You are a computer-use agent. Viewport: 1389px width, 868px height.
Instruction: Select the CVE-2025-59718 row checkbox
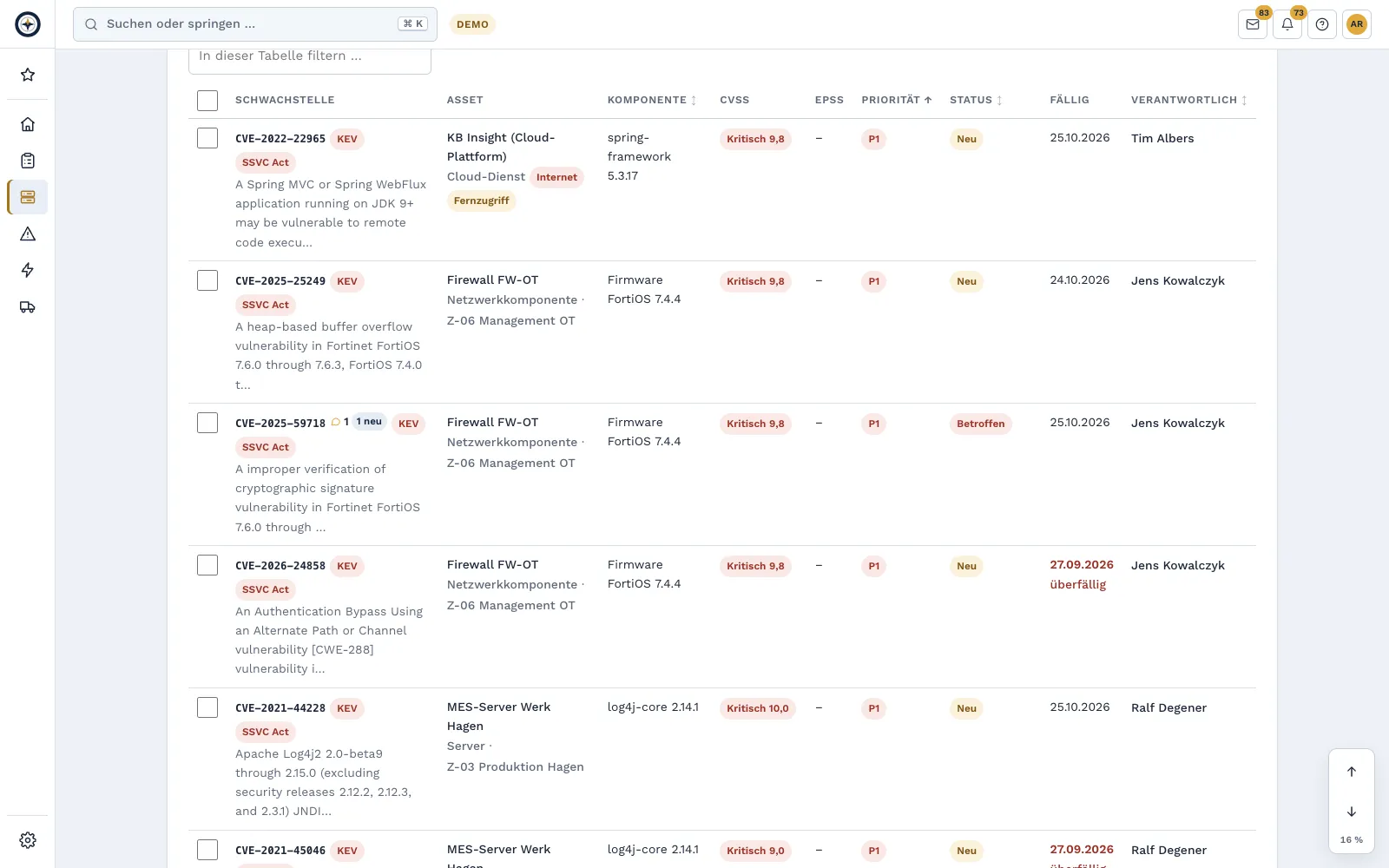point(207,423)
